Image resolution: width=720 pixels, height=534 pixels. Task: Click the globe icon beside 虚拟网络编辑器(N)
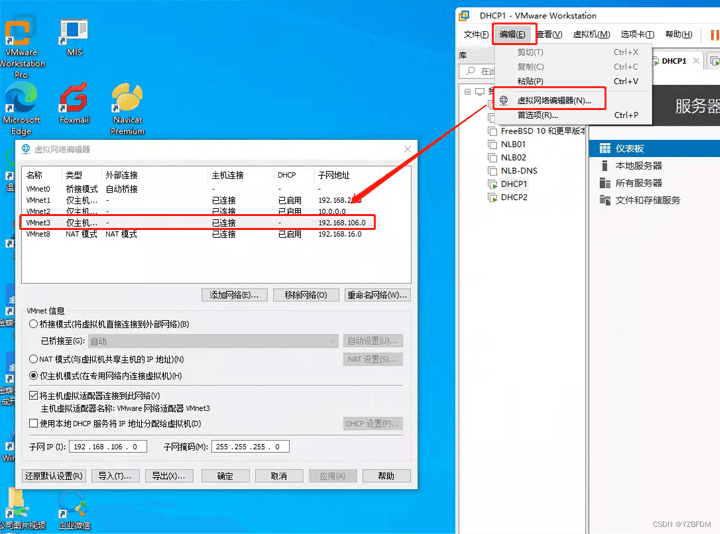tap(504, 100)
